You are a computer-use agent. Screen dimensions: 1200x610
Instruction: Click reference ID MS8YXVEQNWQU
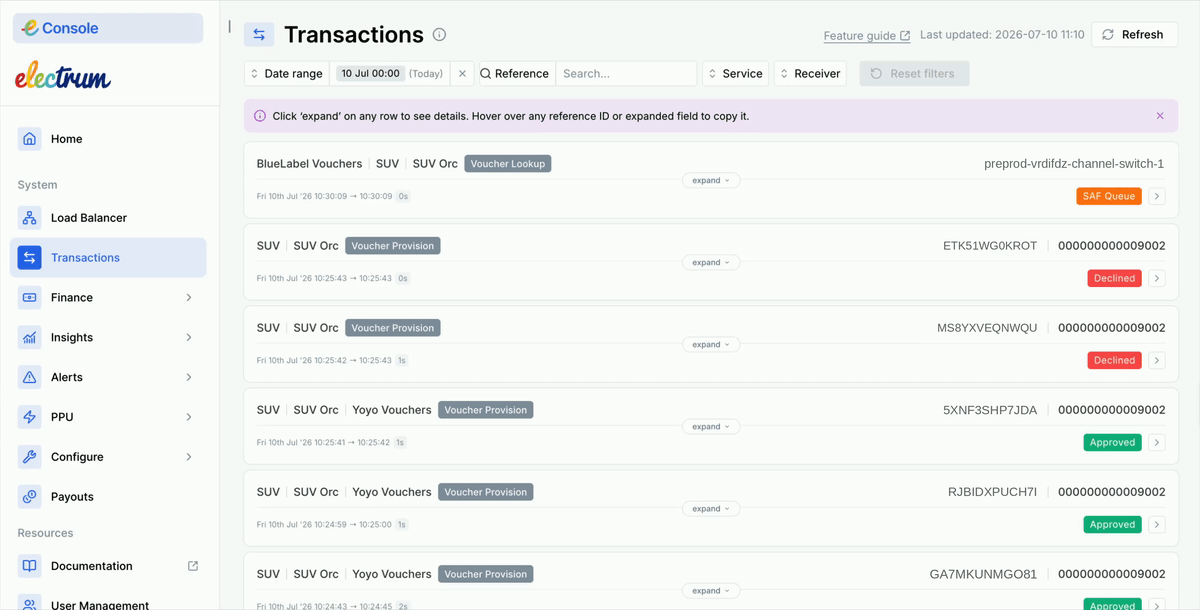coord(987,328)
